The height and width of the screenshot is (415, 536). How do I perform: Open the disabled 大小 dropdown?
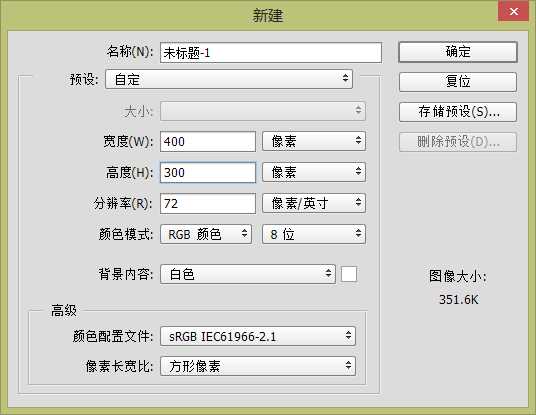tap(263, 111)
